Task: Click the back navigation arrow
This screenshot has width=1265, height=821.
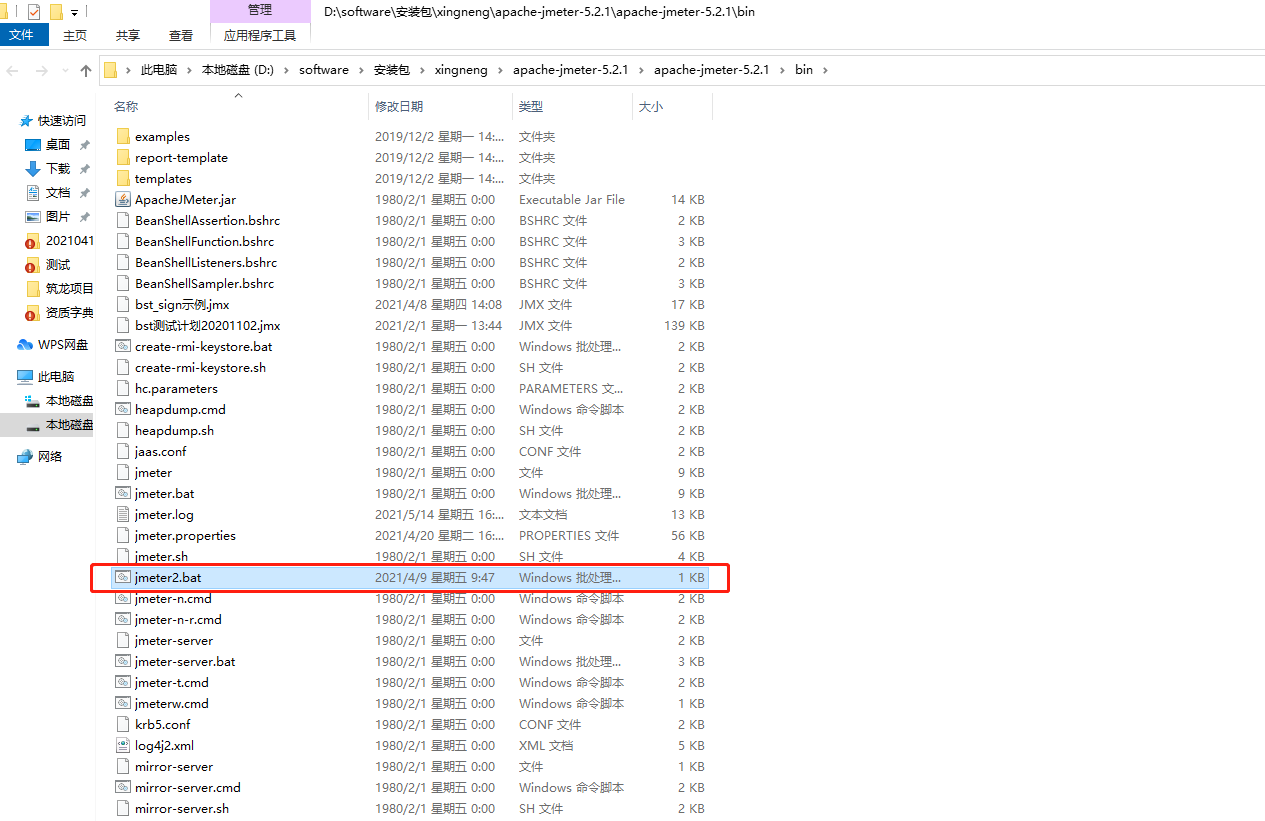Action: [x=13, y=70]
